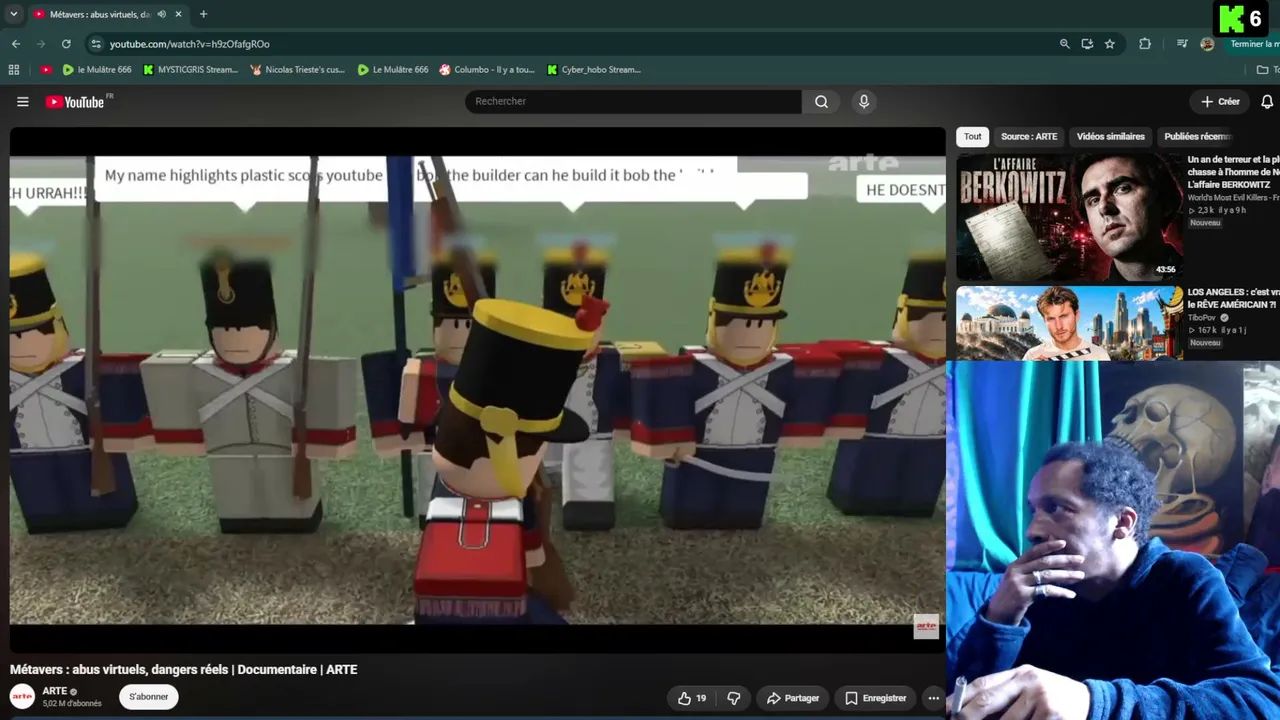Open the ARTE channel name link
This screenshot has width=1280, height=720.
coord(55,691)
